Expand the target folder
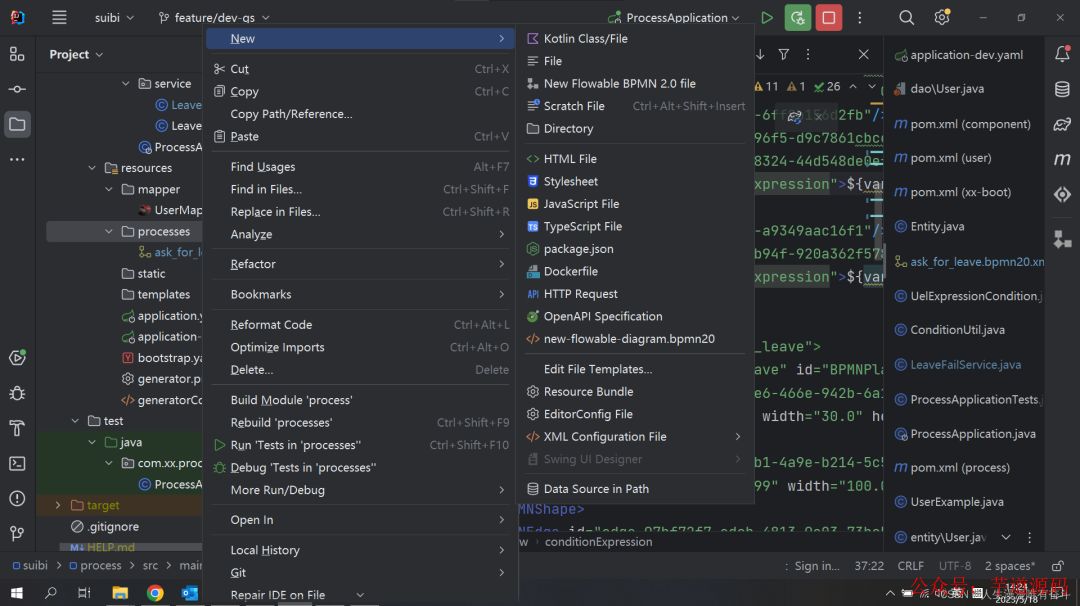The height and width of the screenshot is (606, 1080). 58,505
